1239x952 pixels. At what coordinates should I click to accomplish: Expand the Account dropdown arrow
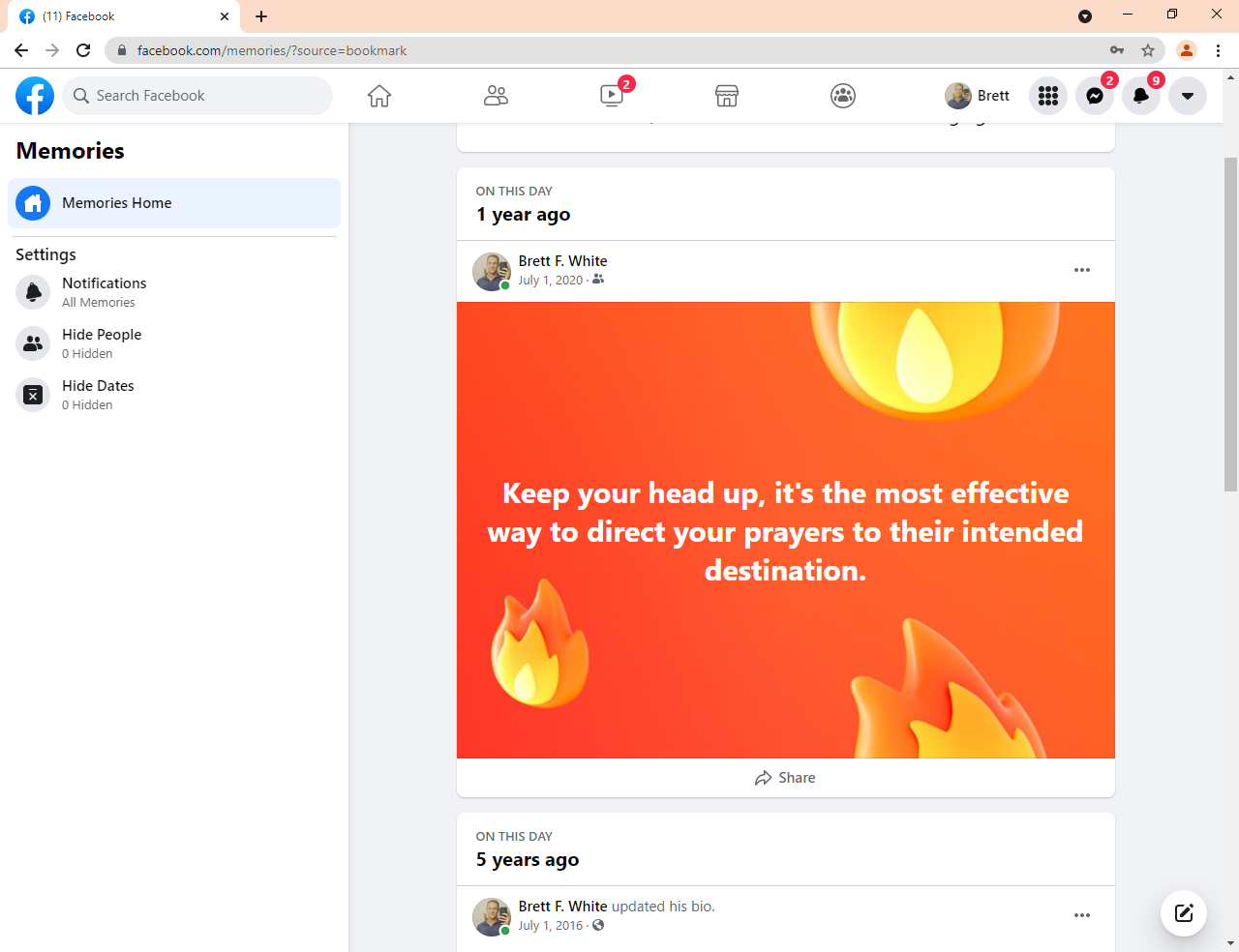pos(1188,96)
